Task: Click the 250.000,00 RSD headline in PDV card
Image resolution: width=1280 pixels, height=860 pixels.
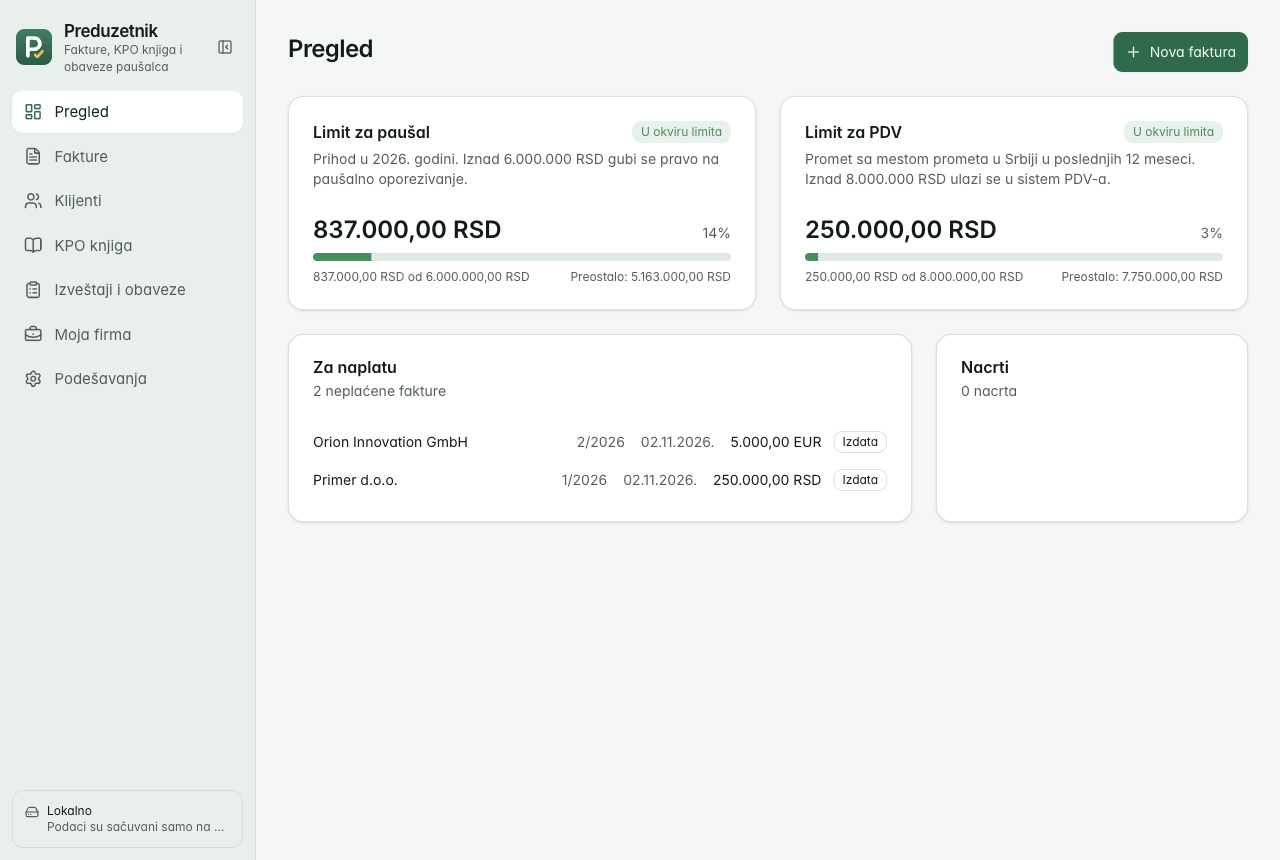Action: tap(901, 230)
